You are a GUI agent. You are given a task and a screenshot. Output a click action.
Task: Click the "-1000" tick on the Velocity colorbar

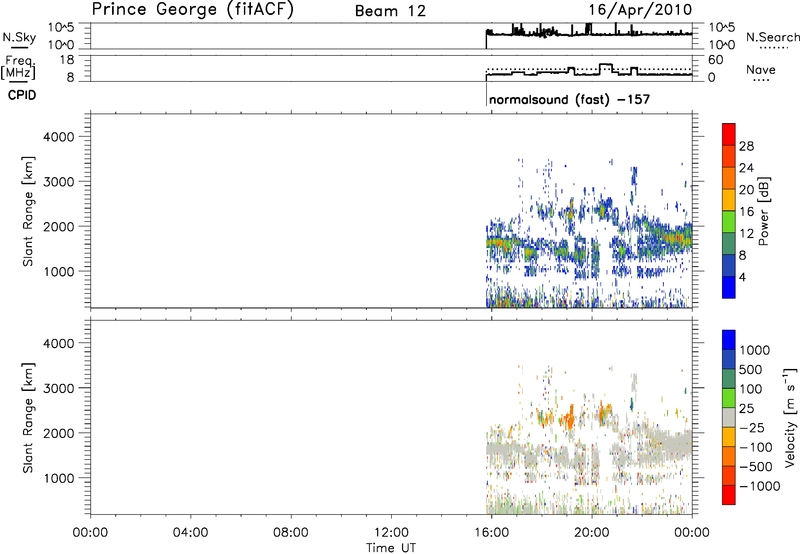coord(760,486)
